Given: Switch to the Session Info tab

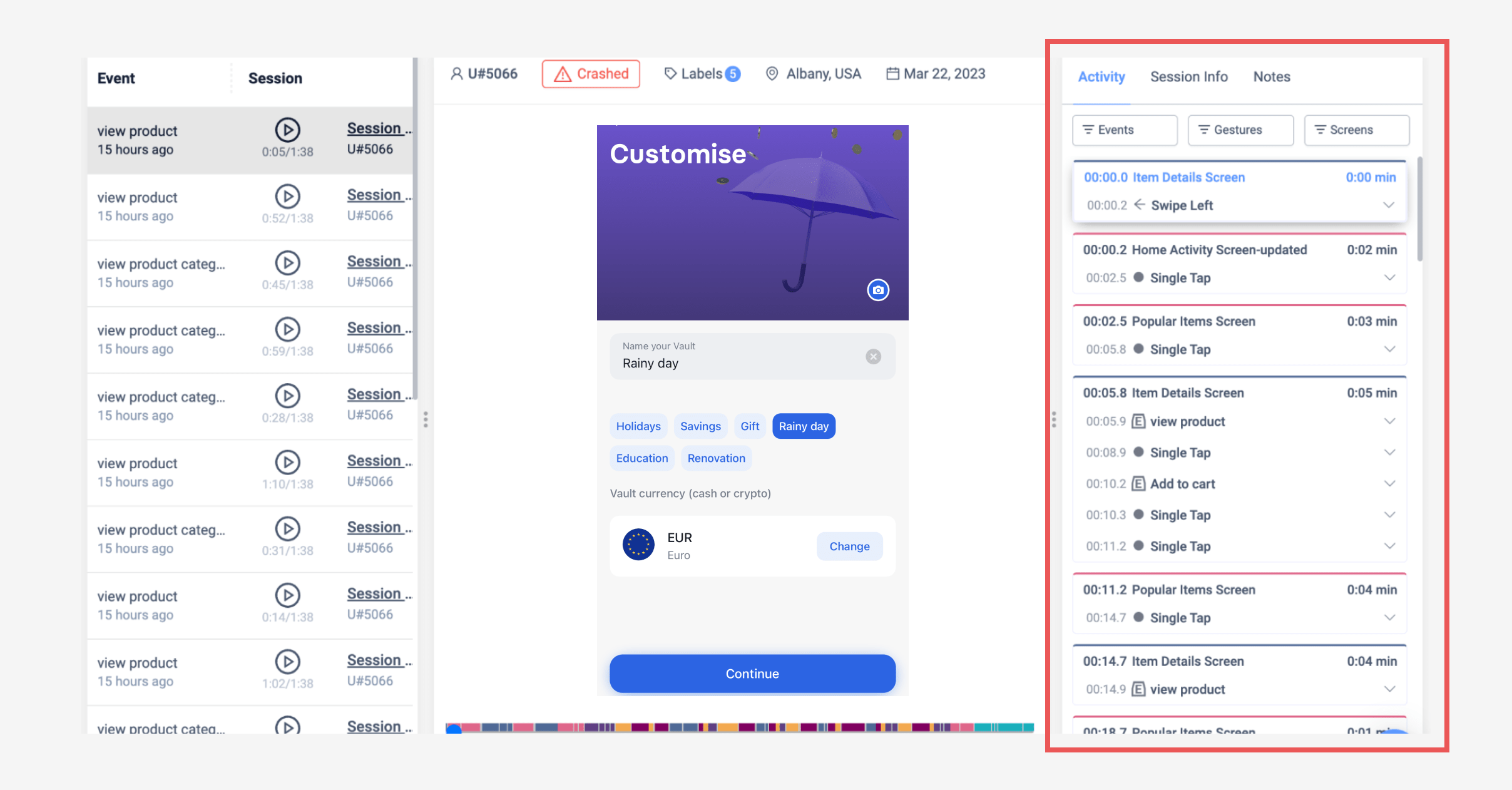Looking at the screenshot, I should pyautogui.click(x=1188, y=77).
